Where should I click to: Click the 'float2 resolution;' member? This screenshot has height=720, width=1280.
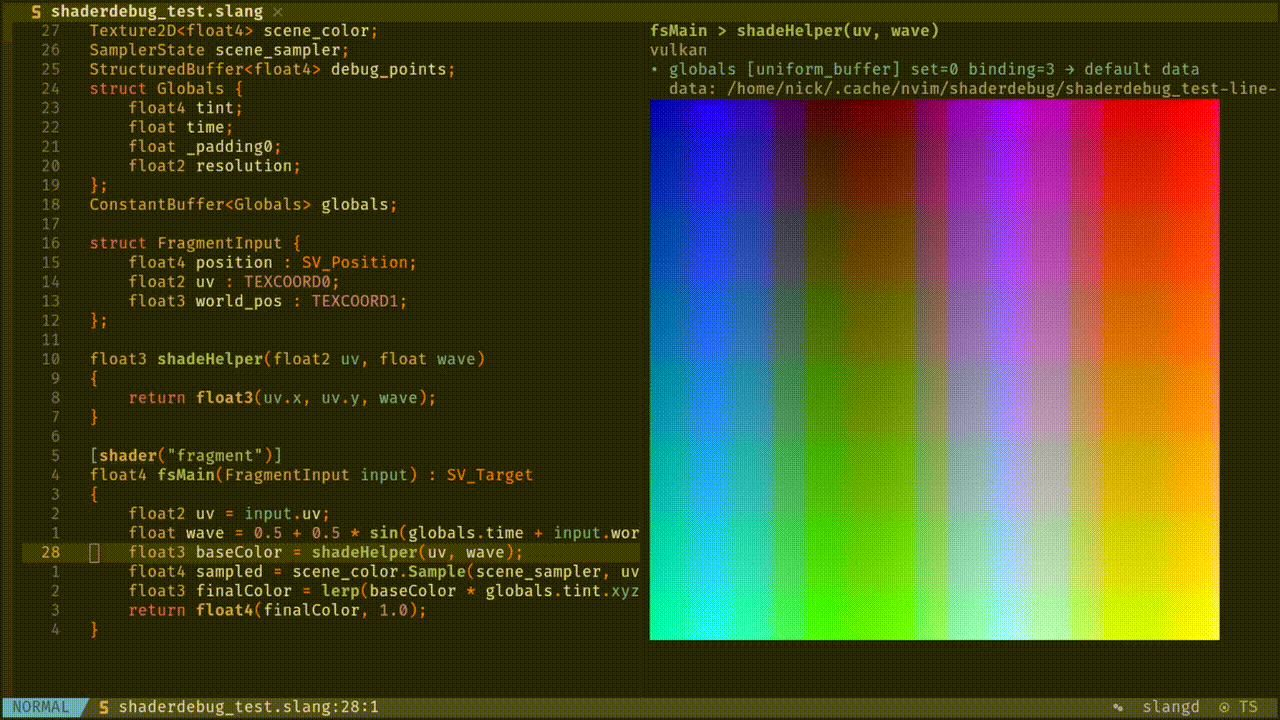pos(215,166)
